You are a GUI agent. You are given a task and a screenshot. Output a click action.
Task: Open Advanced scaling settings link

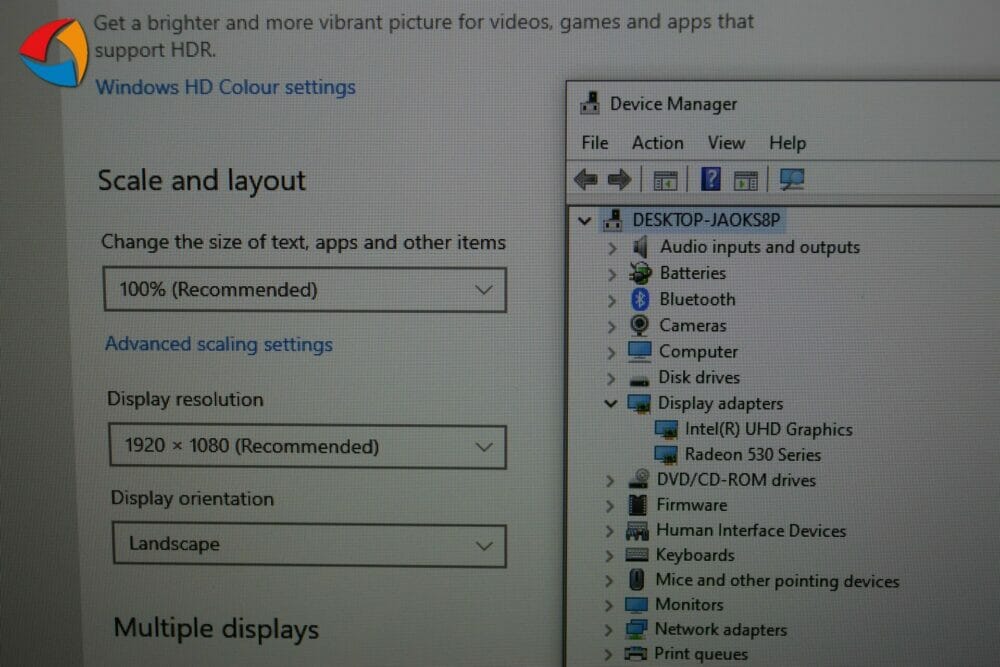[x=219, y=344]
